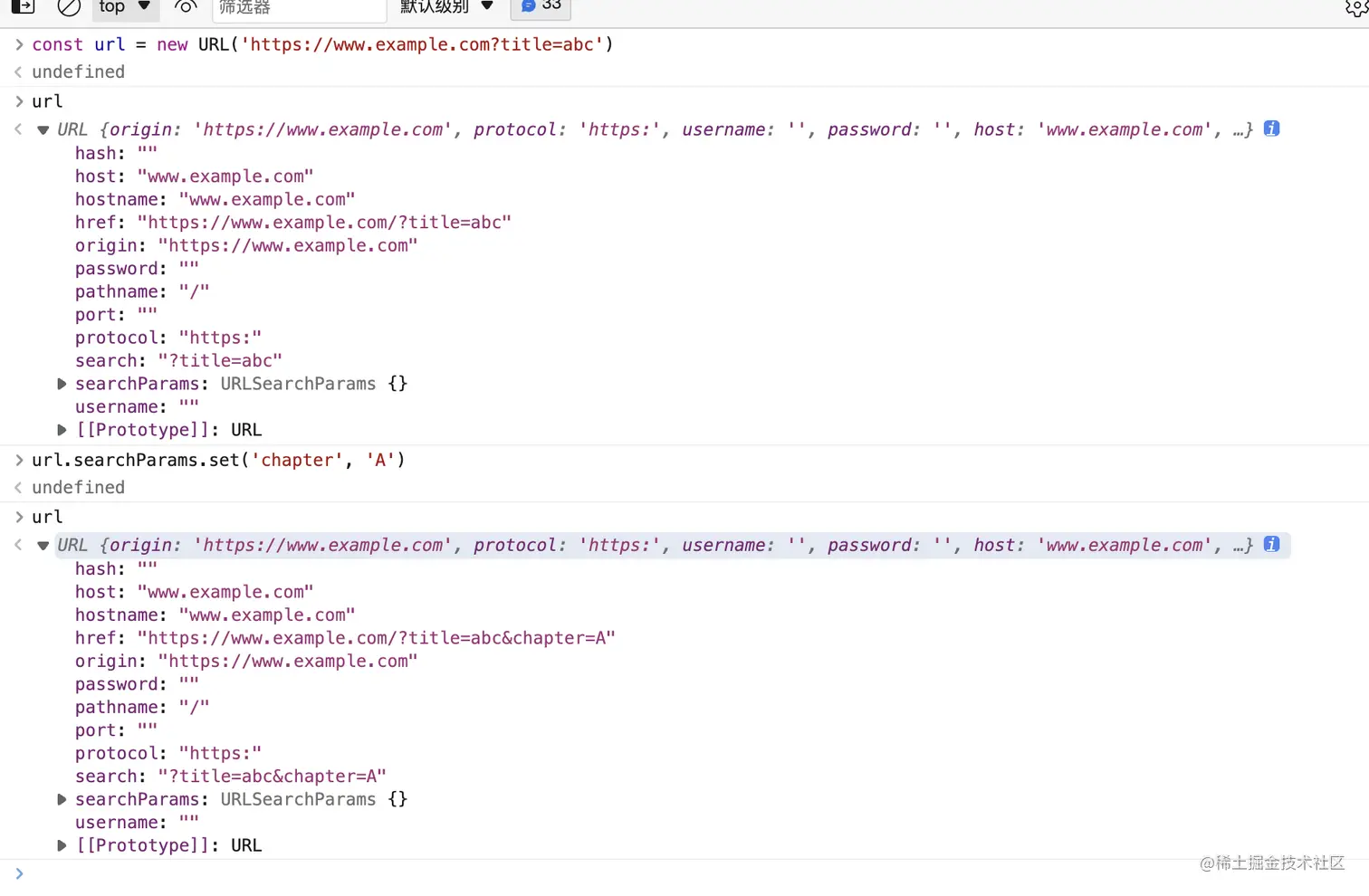Toggle the console sidebar panel icon

(x=23, y=7)
